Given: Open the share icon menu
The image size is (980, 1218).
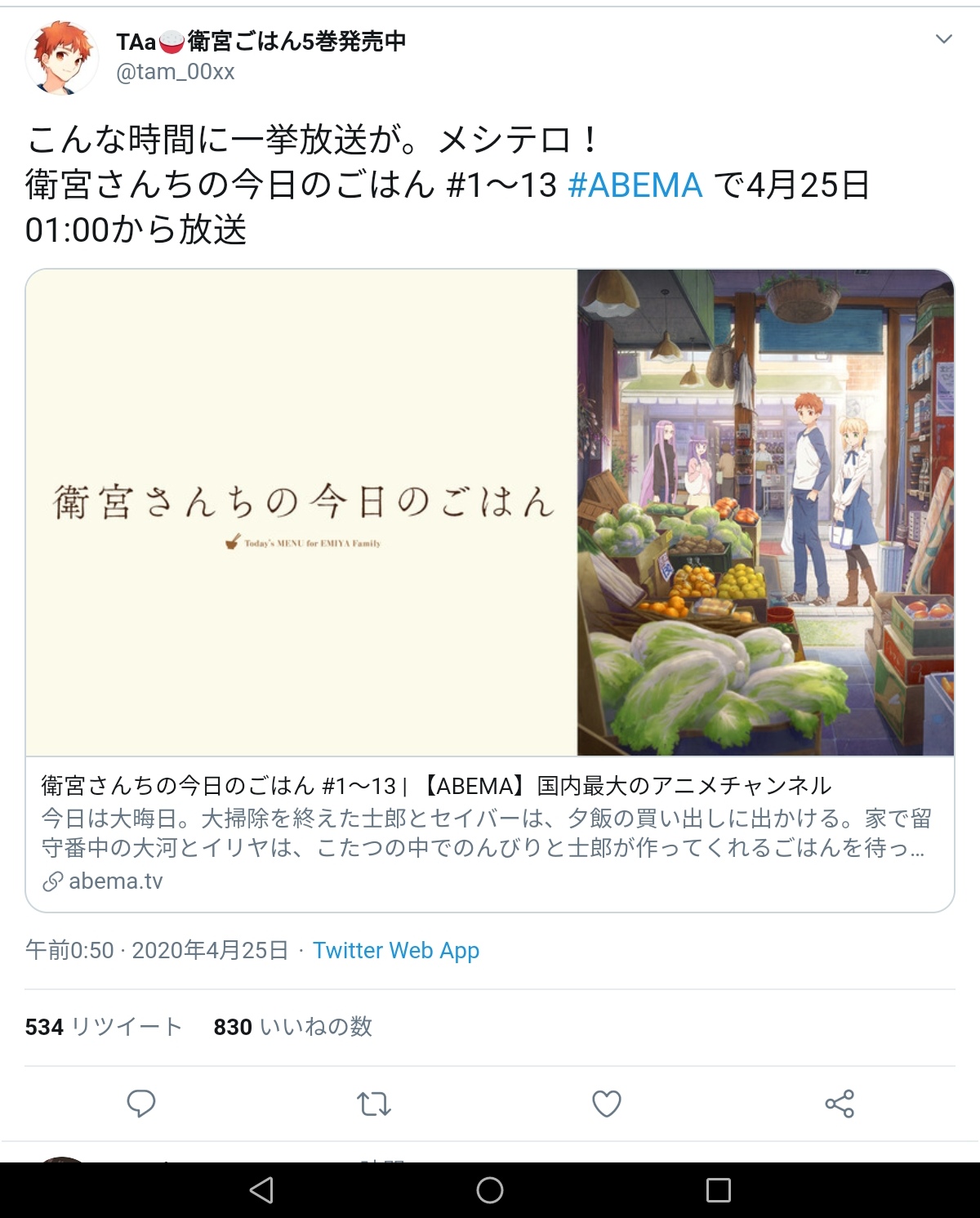Looking at the screenshot, I should (840, 1104).
